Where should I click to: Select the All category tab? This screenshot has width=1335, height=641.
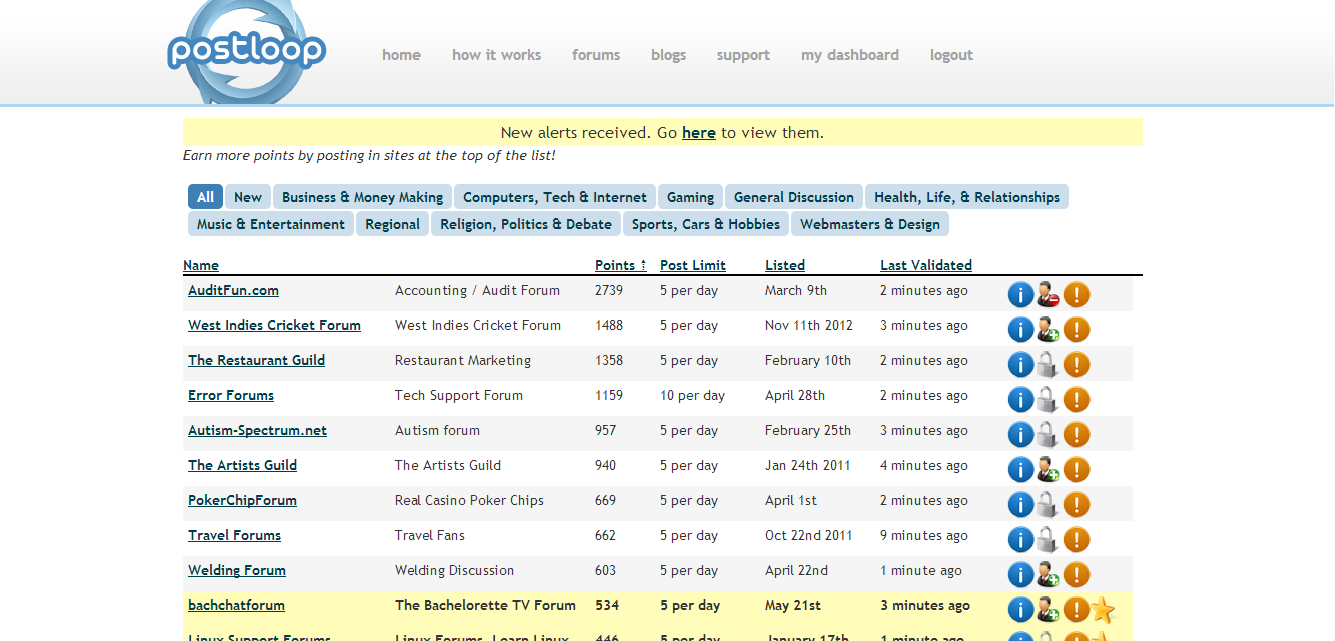click(x=205, y=197)
